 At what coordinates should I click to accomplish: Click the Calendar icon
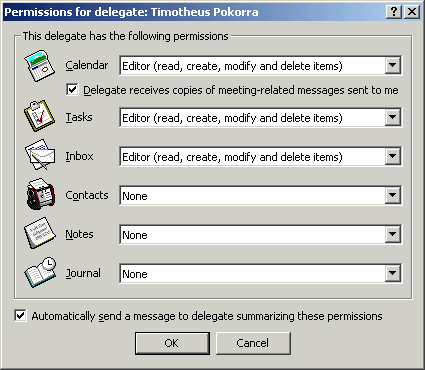point(39,66)
